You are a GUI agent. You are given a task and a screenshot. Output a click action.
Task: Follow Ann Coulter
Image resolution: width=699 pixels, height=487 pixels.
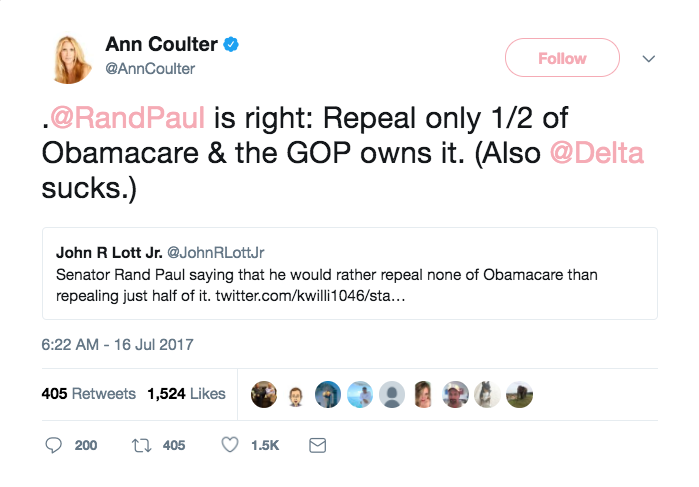tap(562, 58)
